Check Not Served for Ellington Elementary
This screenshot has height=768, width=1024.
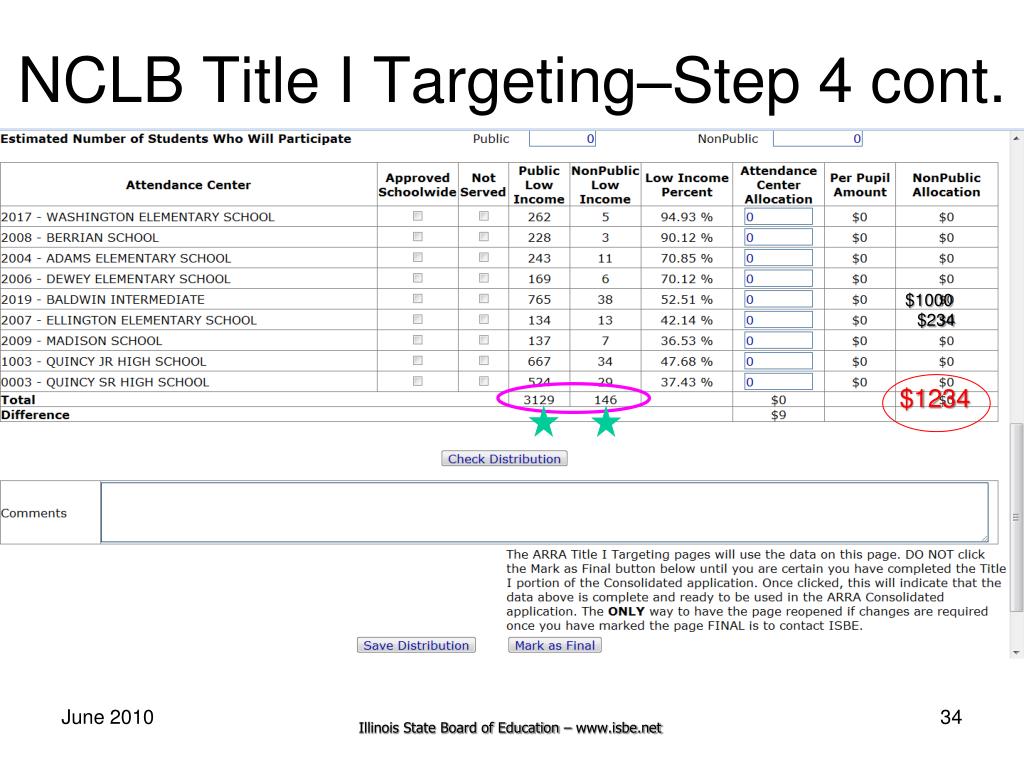pyautogui.click(x=484, y=319)
